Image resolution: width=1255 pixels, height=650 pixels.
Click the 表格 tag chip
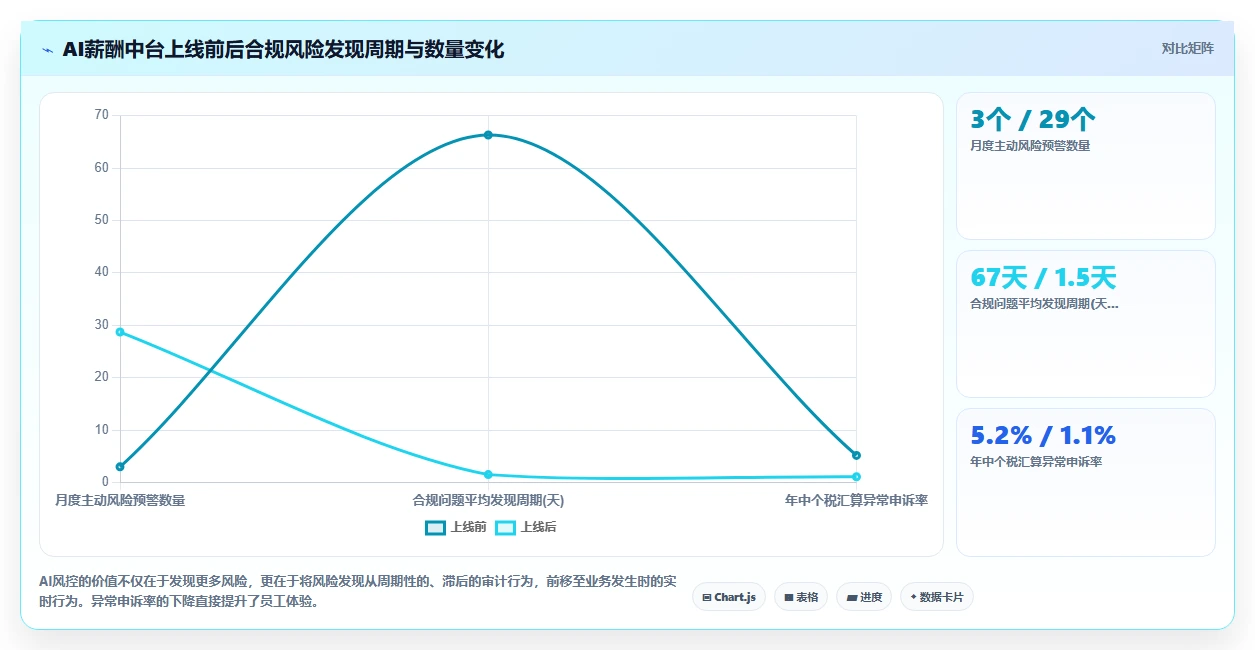point(801,597)
